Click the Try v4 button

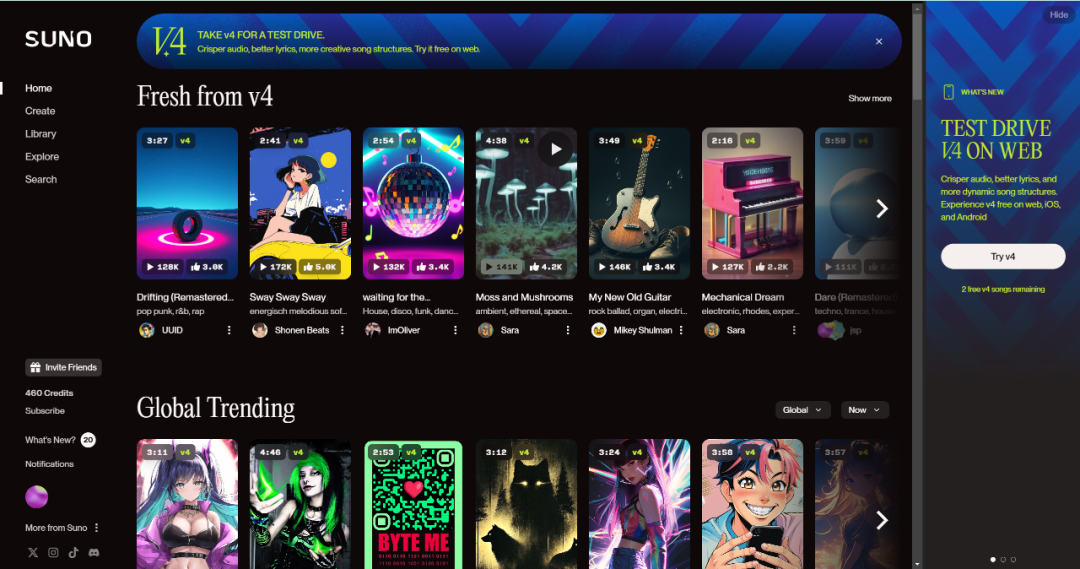click(1003, 256)
